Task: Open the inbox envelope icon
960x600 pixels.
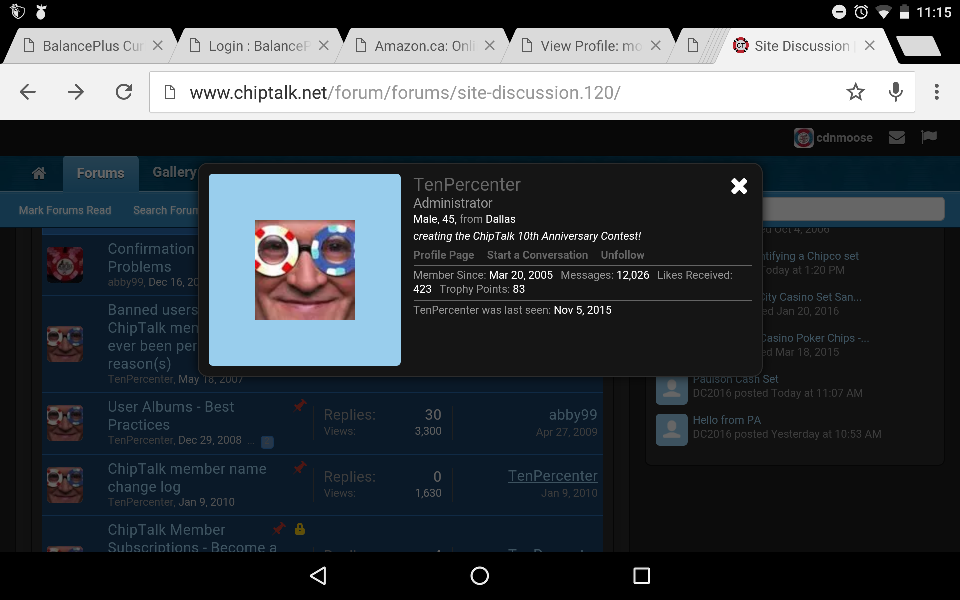Action: coord(897,138)
